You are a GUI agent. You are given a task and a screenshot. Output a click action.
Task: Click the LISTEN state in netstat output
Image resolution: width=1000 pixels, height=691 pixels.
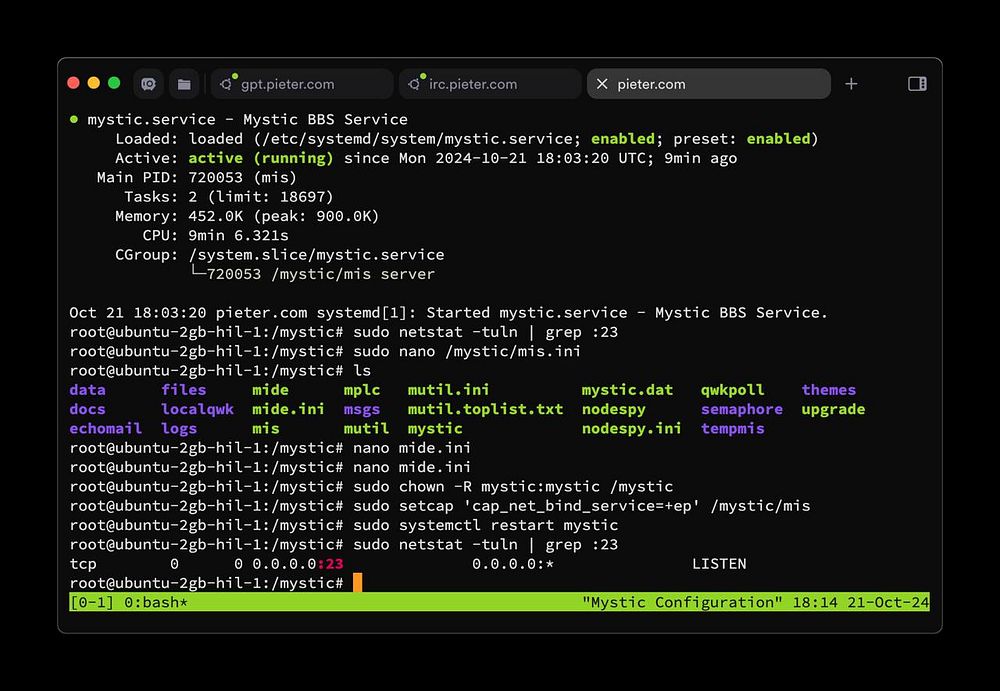[719, 564]
